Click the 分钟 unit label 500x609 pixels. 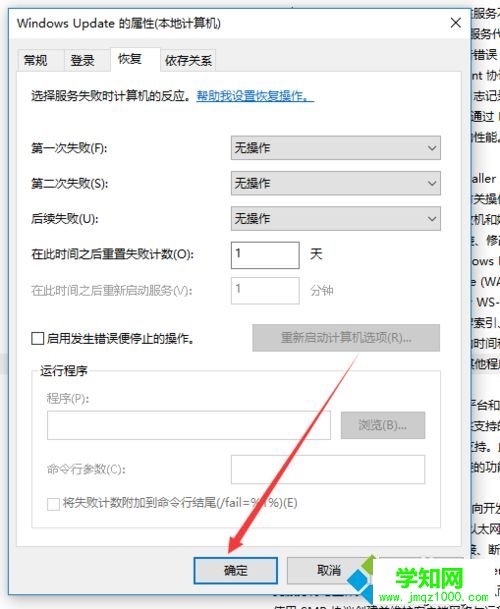pyautogui.click(x=322, y=291)
